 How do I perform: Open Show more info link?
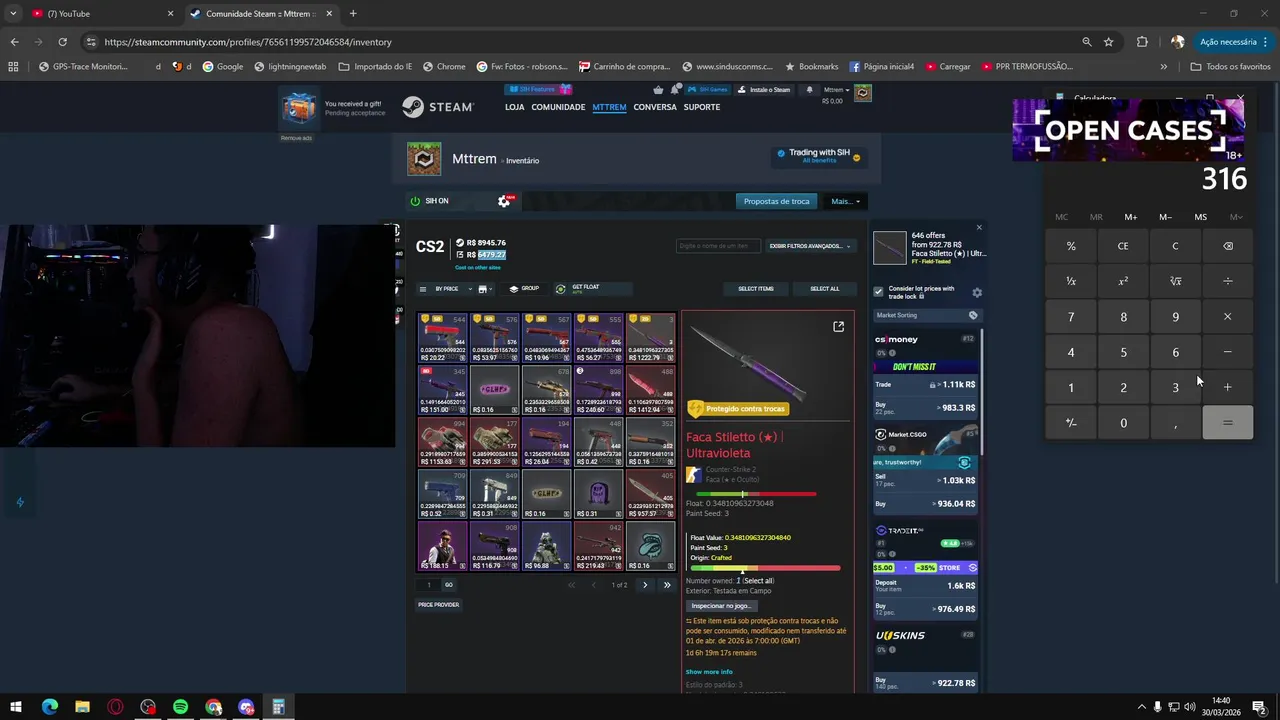709,672
